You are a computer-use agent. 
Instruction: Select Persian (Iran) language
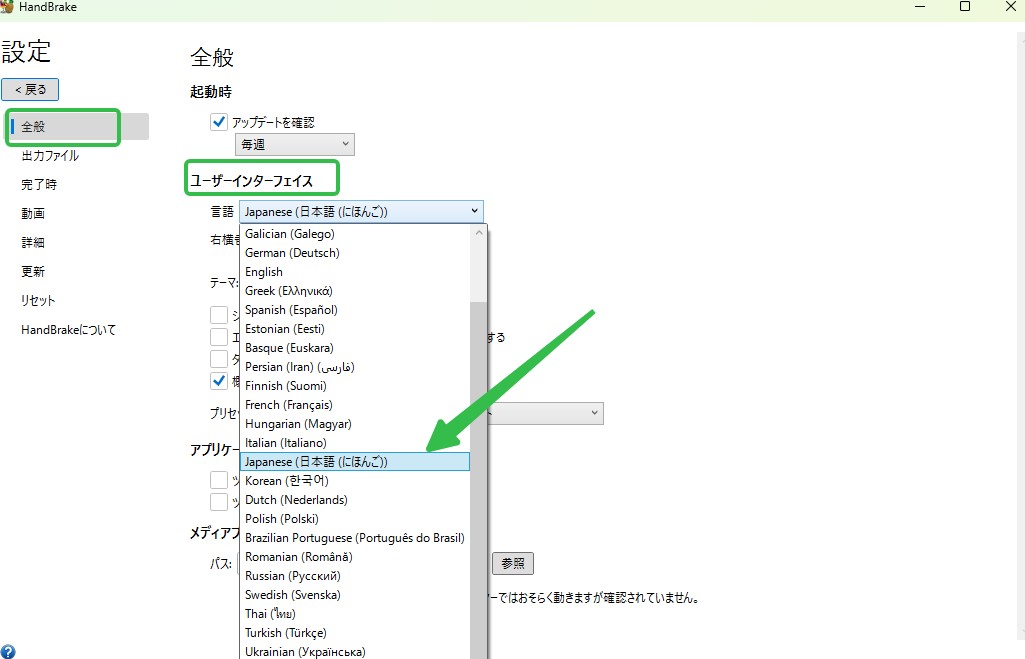355,367
